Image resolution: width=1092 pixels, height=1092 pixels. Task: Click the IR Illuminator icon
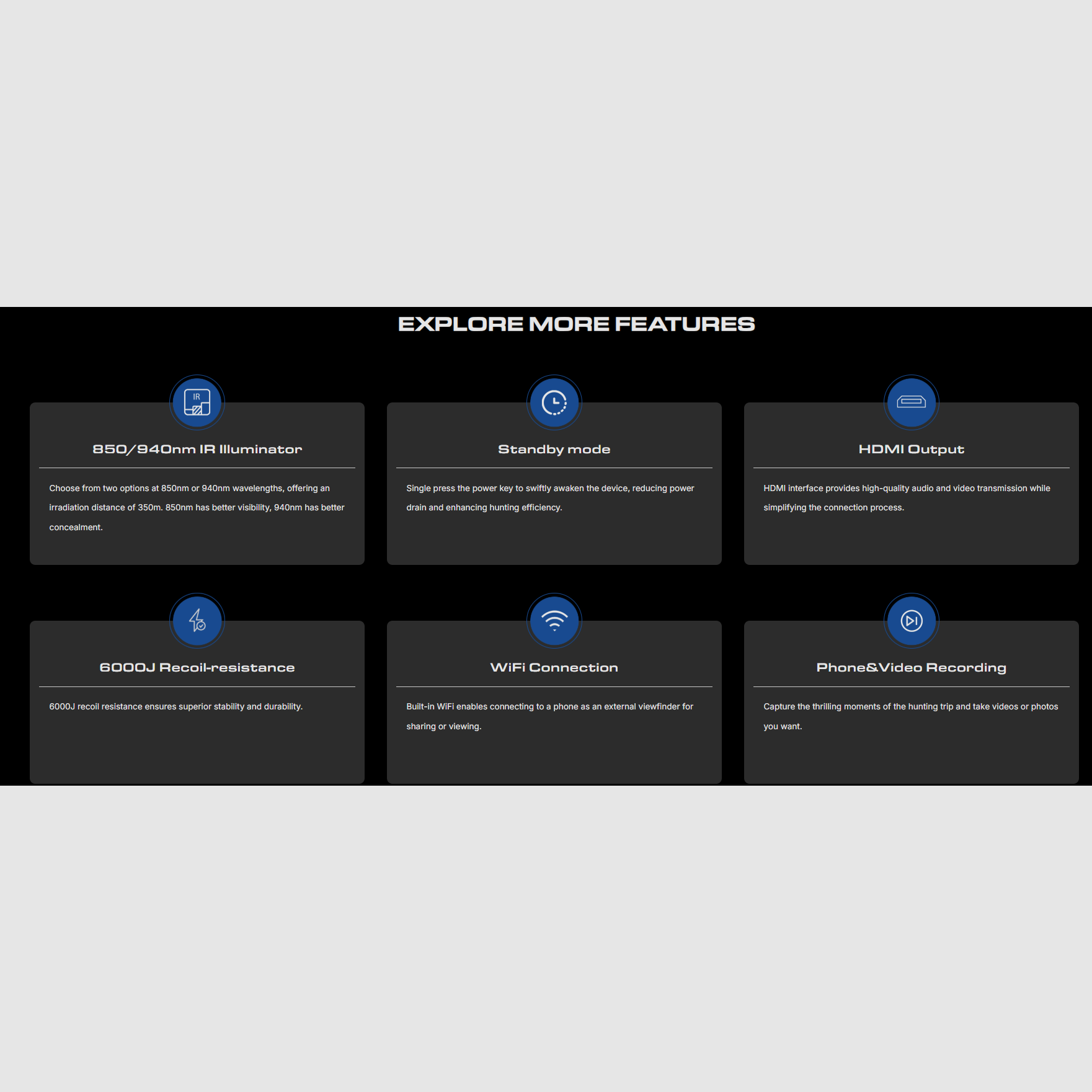(197, 402)
